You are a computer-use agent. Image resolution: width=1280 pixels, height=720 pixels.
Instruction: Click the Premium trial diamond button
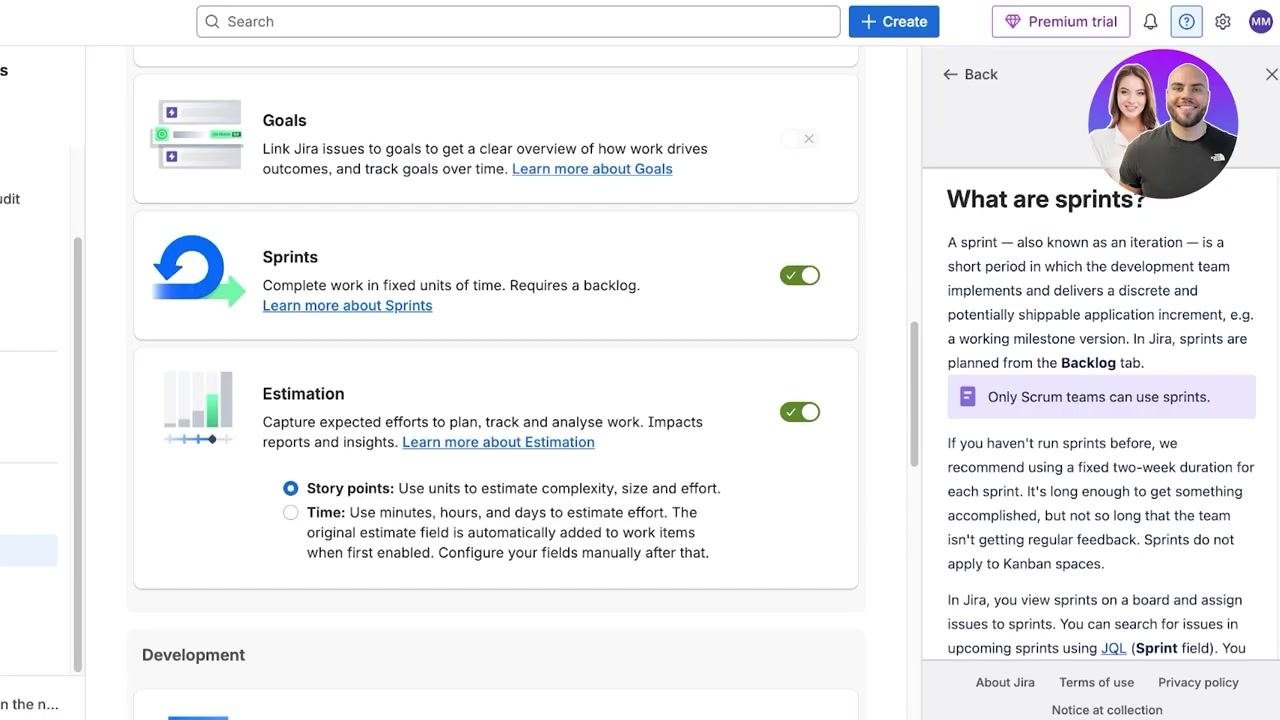(1061, 22)
